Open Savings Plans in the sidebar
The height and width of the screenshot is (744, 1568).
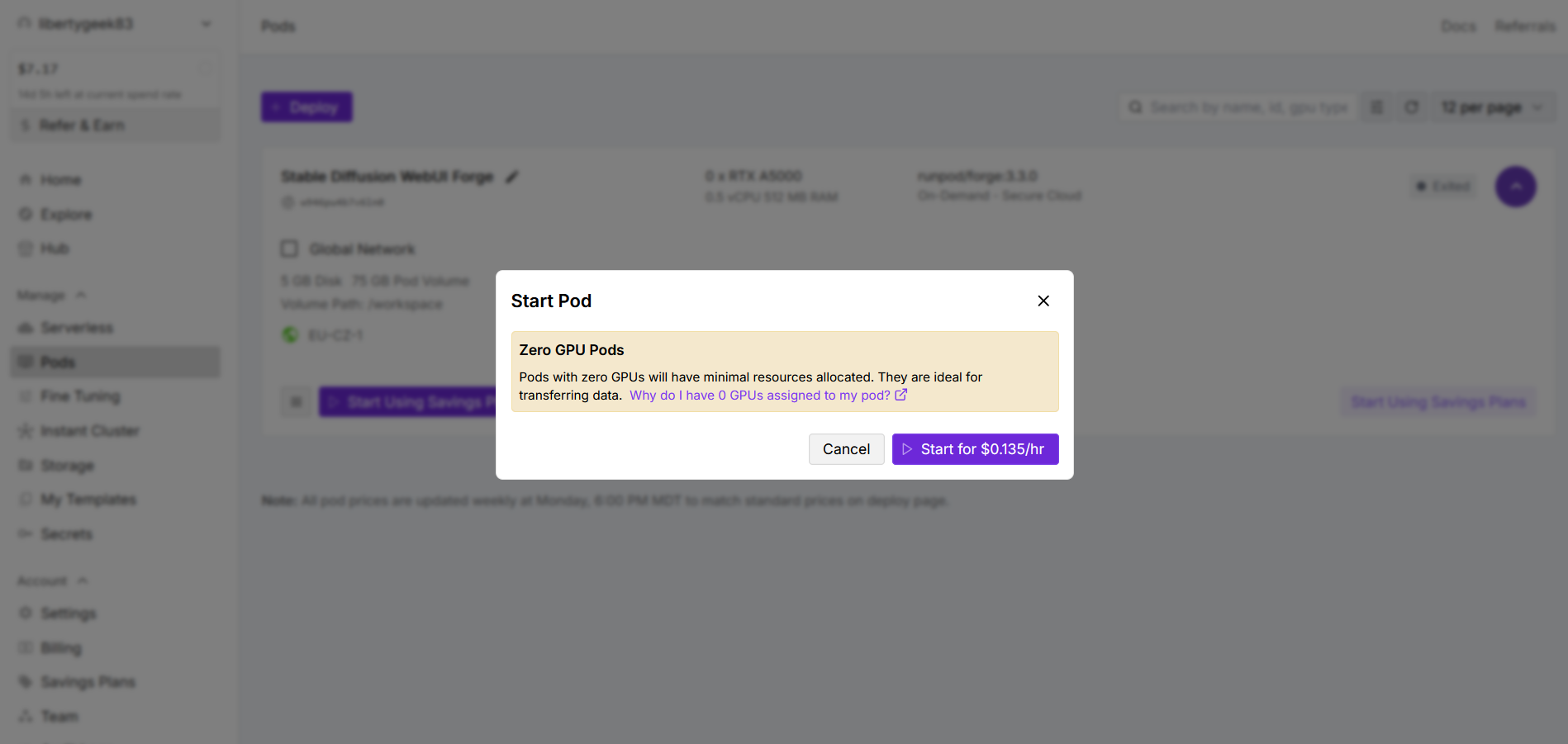[x=88, y=682]
